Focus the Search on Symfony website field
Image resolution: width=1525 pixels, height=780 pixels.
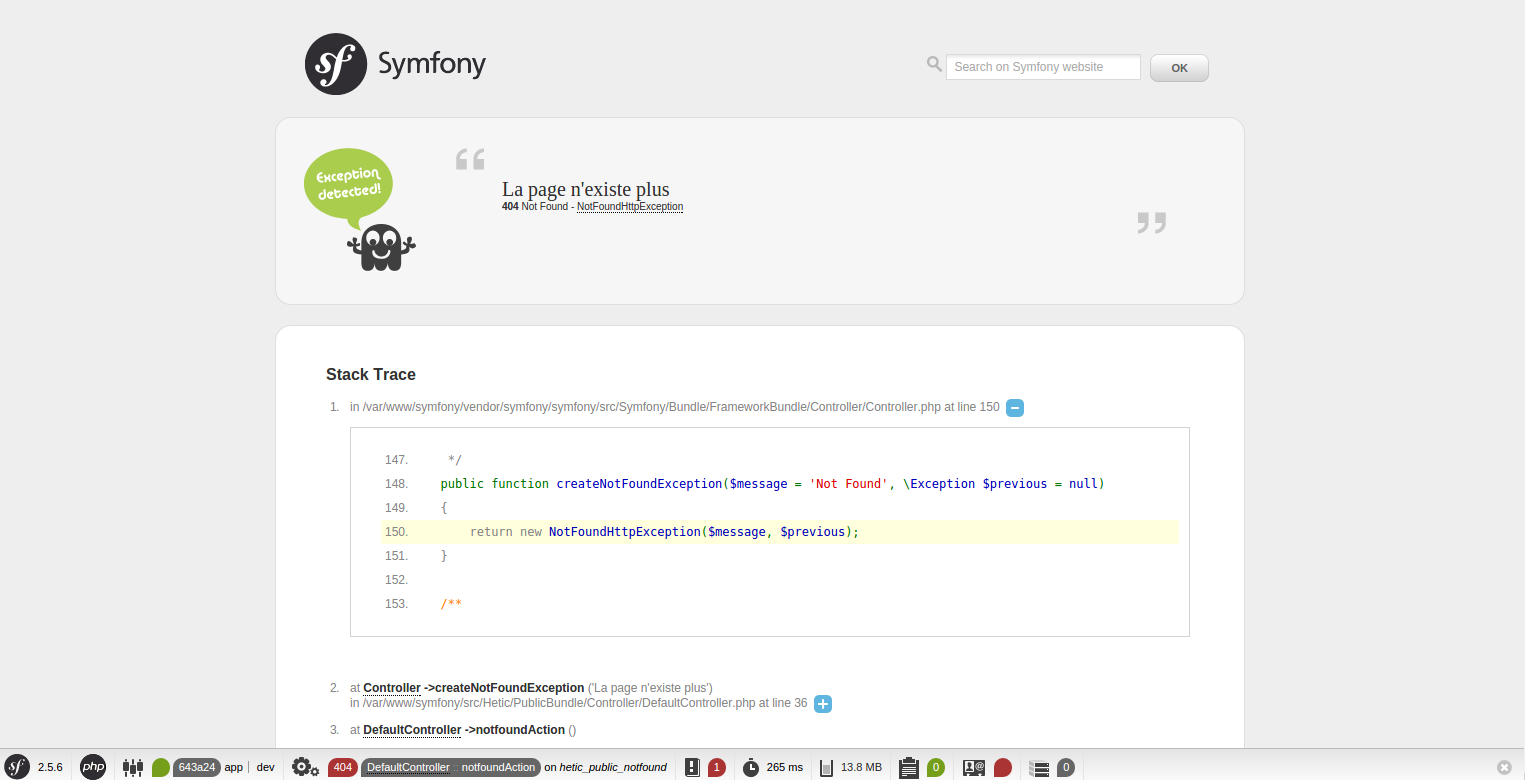(1043, 67)
